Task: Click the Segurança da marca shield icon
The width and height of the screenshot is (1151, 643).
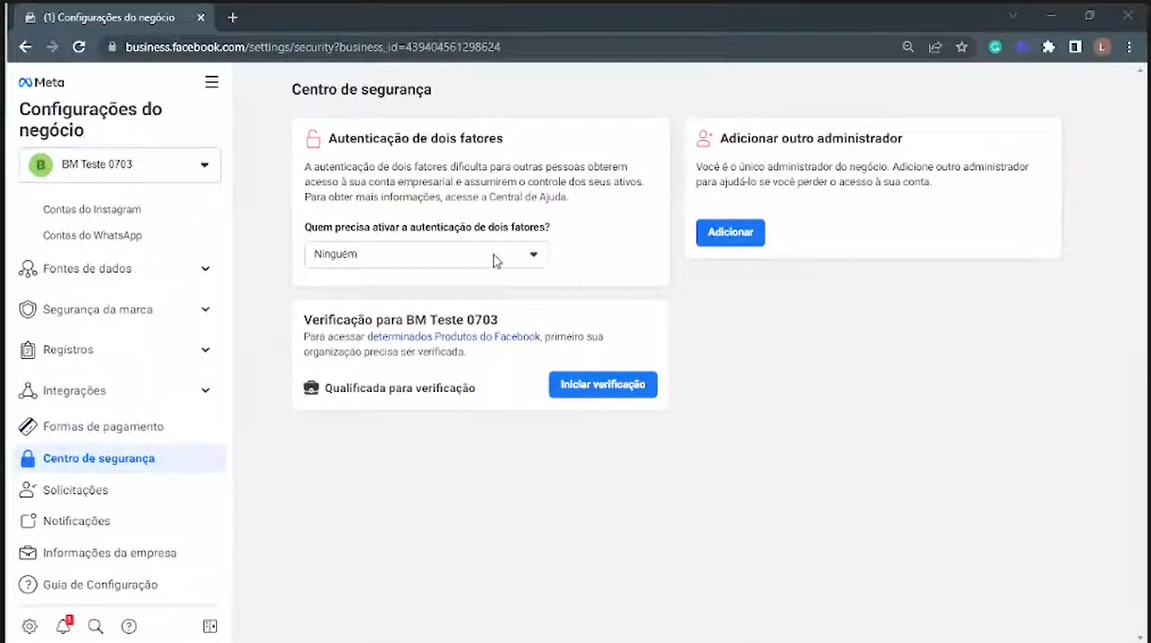Action: (28, 310)
